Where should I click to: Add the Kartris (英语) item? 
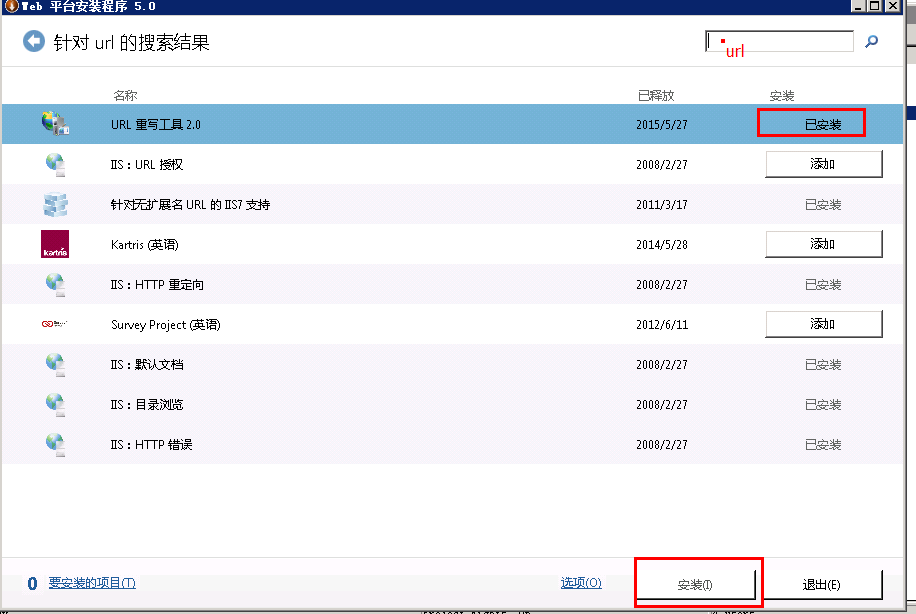pos(824,244)
